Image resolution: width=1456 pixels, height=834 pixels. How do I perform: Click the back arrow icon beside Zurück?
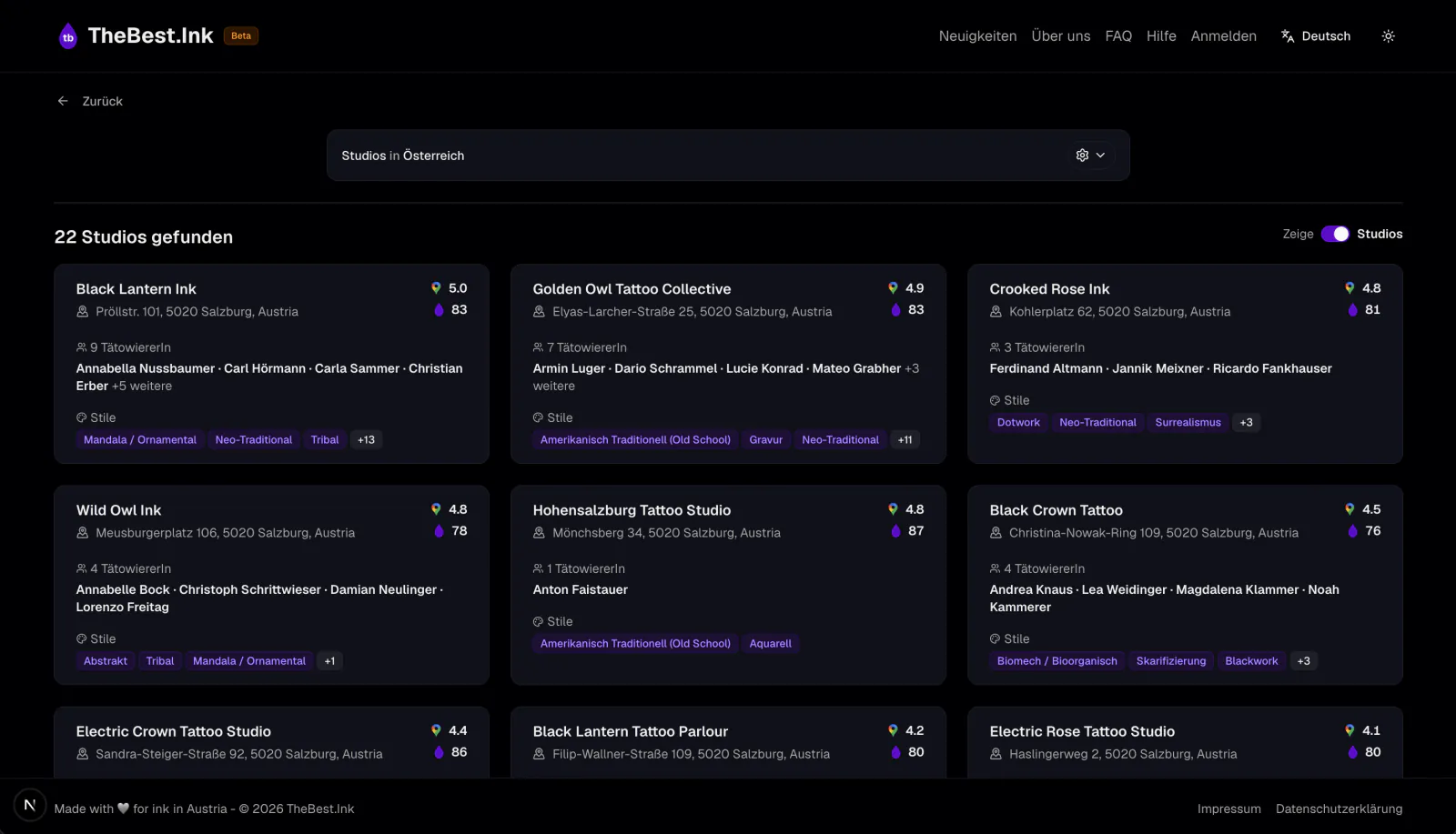[x=63, y=101]
